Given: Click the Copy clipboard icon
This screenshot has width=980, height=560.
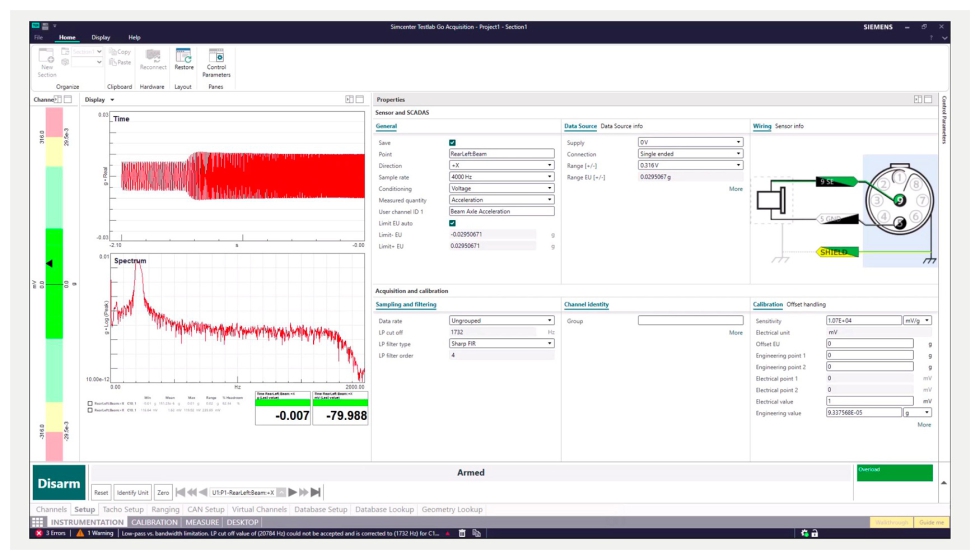Looking at the screenshot, I should (113, 52).
